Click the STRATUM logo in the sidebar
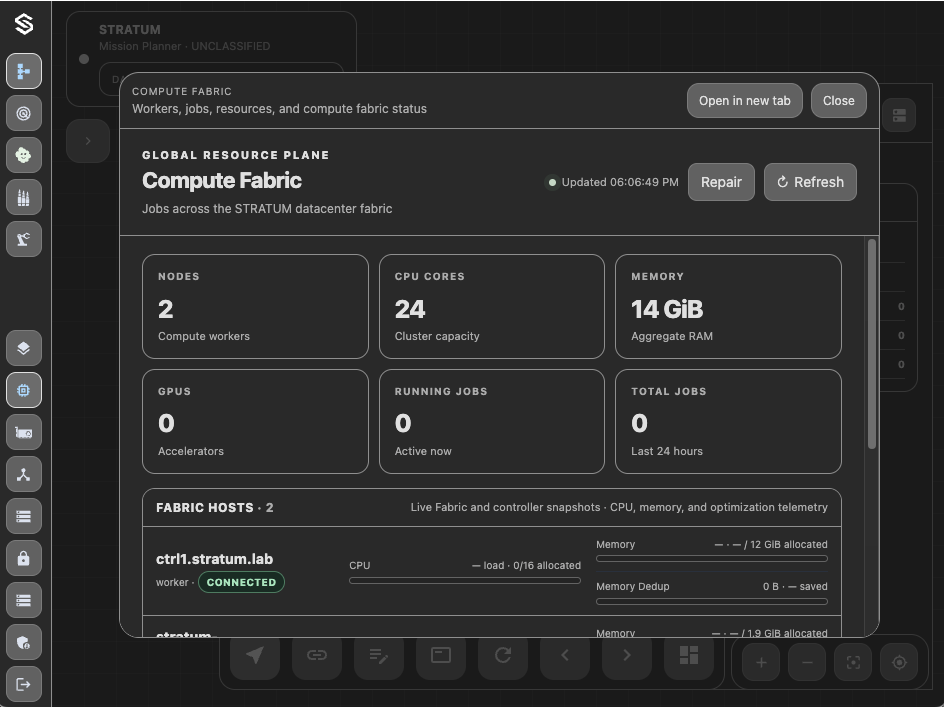 pyautogui.click(x=24, y=24)
